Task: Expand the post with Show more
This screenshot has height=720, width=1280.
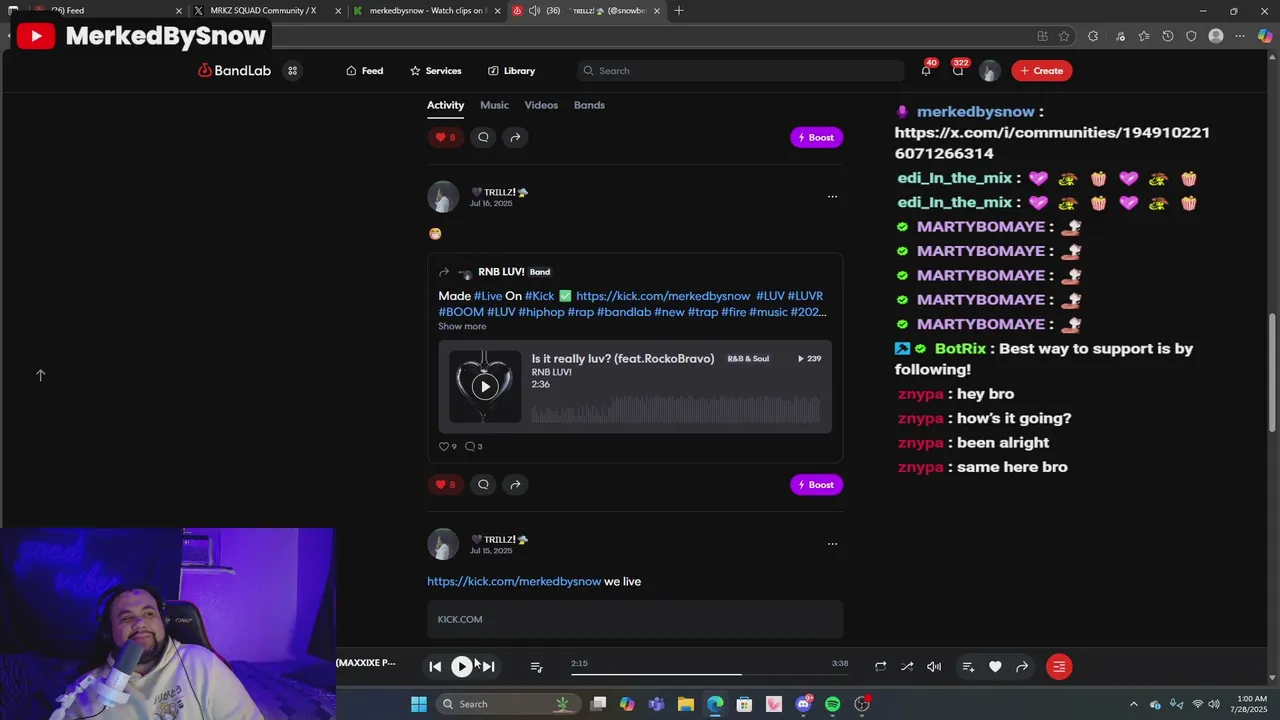Action: click(462, 326)
